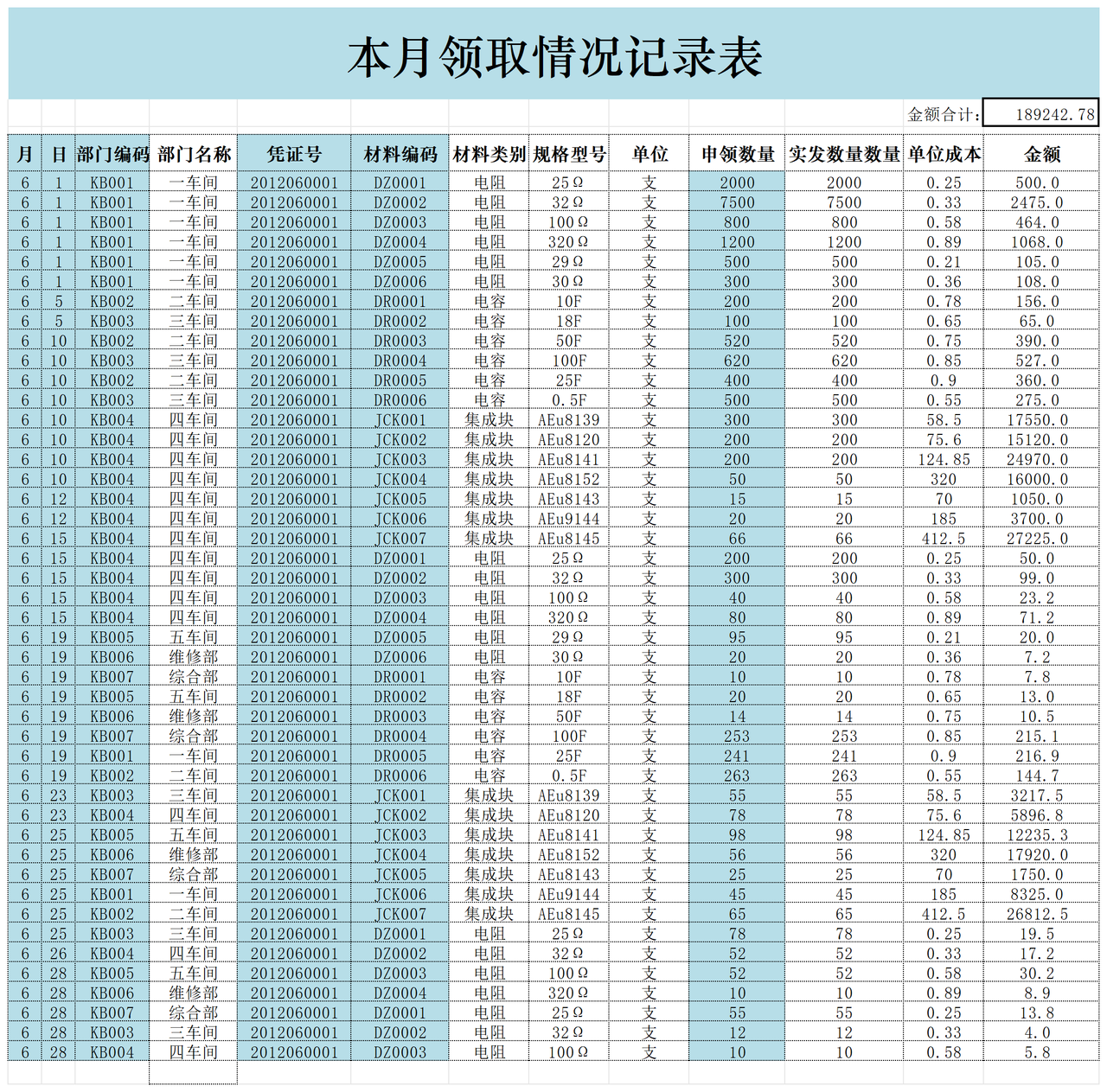The width and height of the screenshot is (1107, 1092).
Task: Click the day cell 26
Action: pos(59,954)
